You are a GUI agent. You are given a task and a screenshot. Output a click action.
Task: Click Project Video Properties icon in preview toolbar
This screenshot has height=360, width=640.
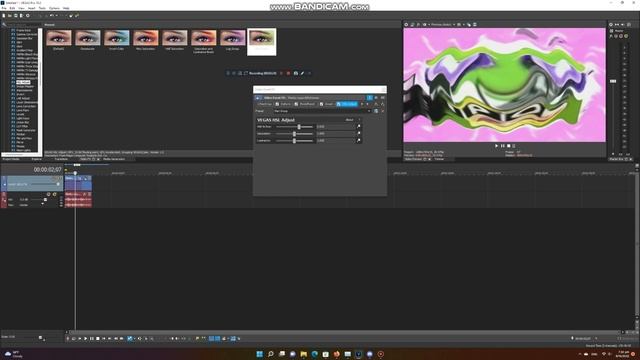tap(406, 24)
